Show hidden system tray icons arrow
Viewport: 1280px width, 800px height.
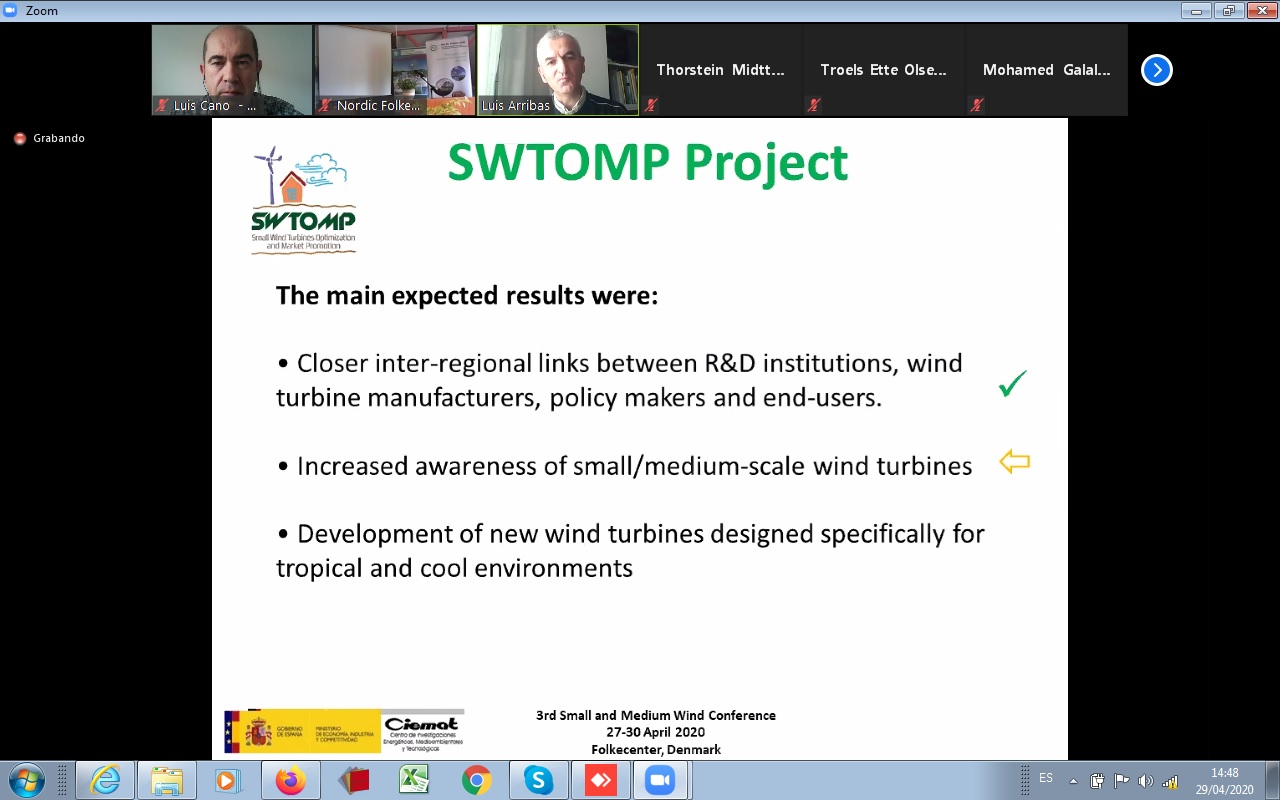click(x=1073, y=781)
